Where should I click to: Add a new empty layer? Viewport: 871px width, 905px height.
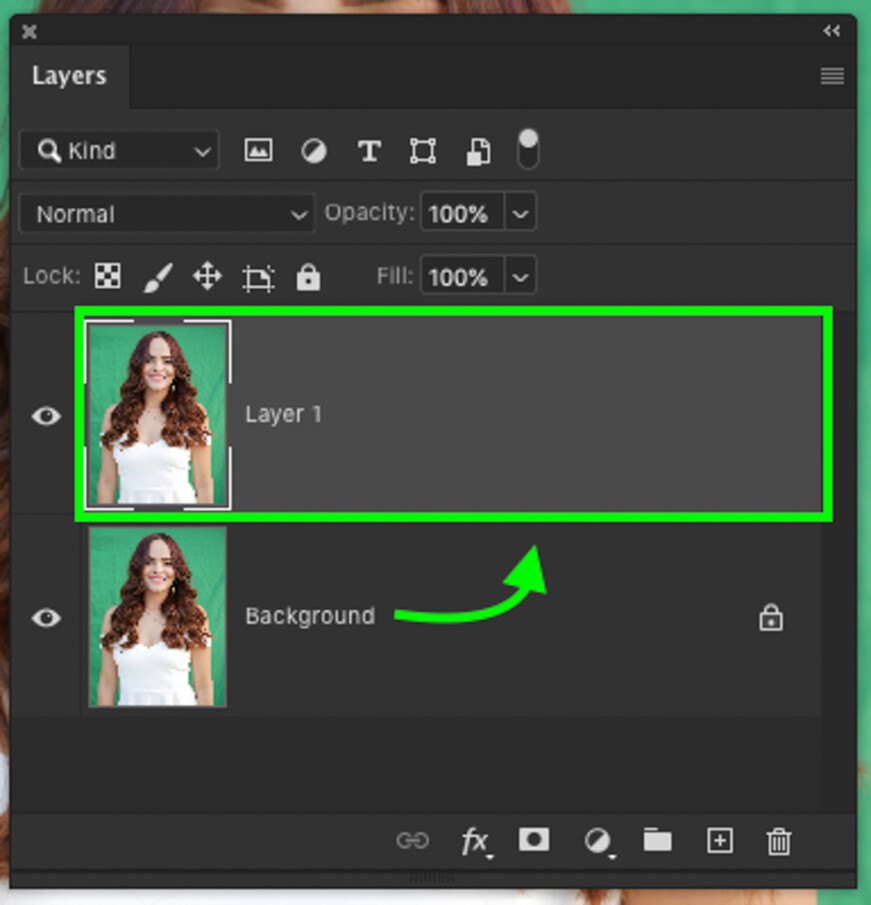click(719, 840)
